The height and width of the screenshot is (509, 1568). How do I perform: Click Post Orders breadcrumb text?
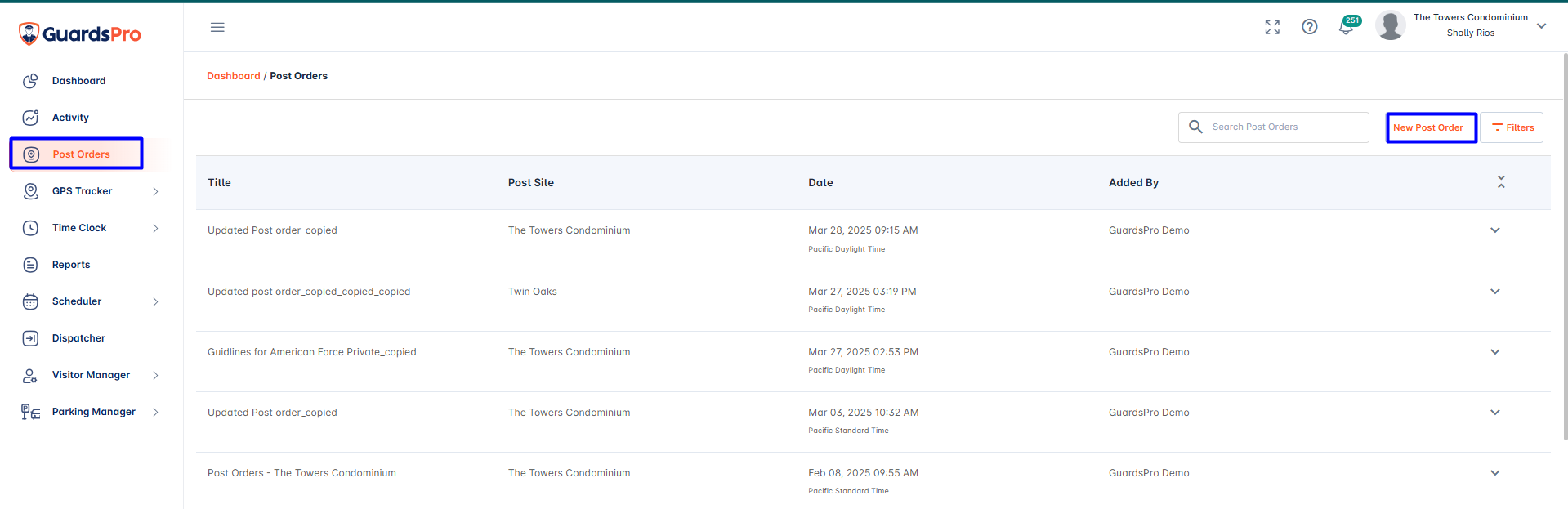[x=298, y=76]
